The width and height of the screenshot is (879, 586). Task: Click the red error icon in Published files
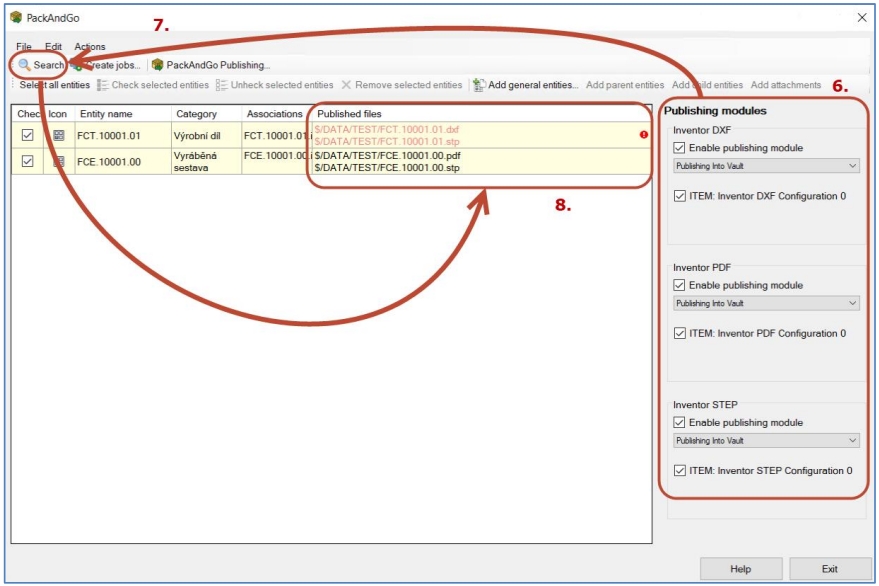point(643,135)
